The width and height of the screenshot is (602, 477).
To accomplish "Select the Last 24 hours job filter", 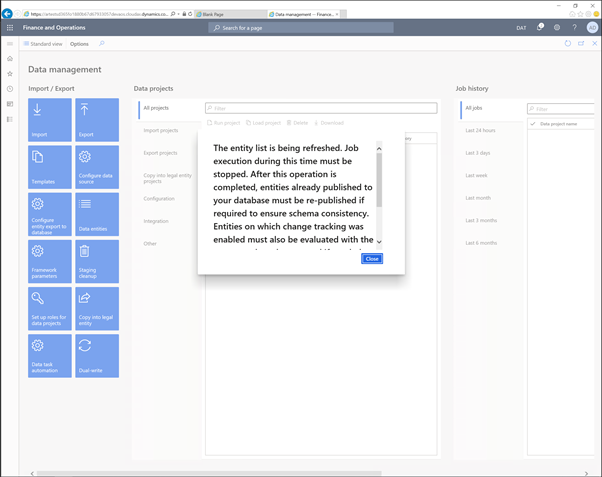I will click(481, 130).
